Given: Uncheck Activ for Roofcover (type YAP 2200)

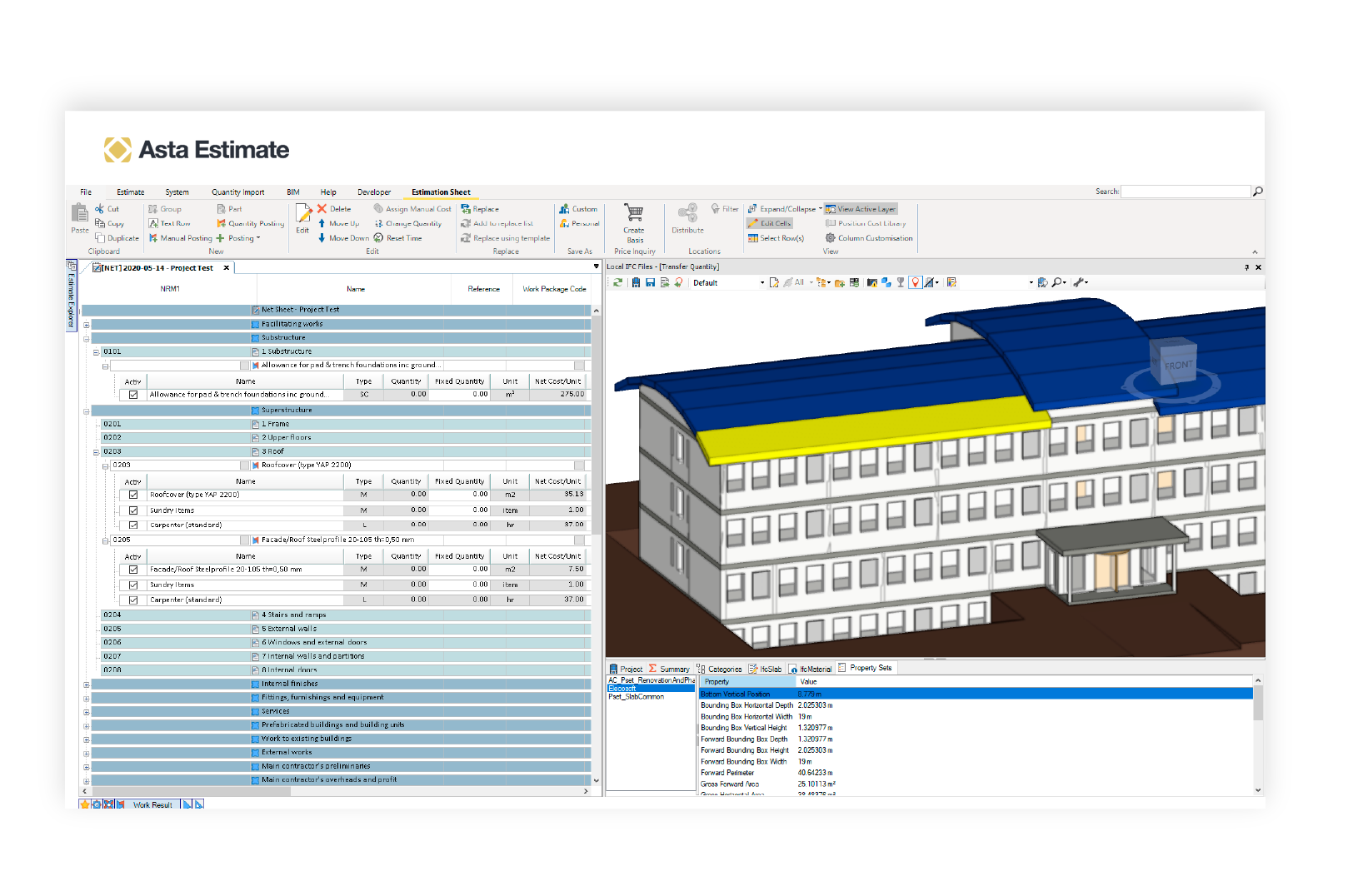Looking at the screenshot, I should coord(133,495).
